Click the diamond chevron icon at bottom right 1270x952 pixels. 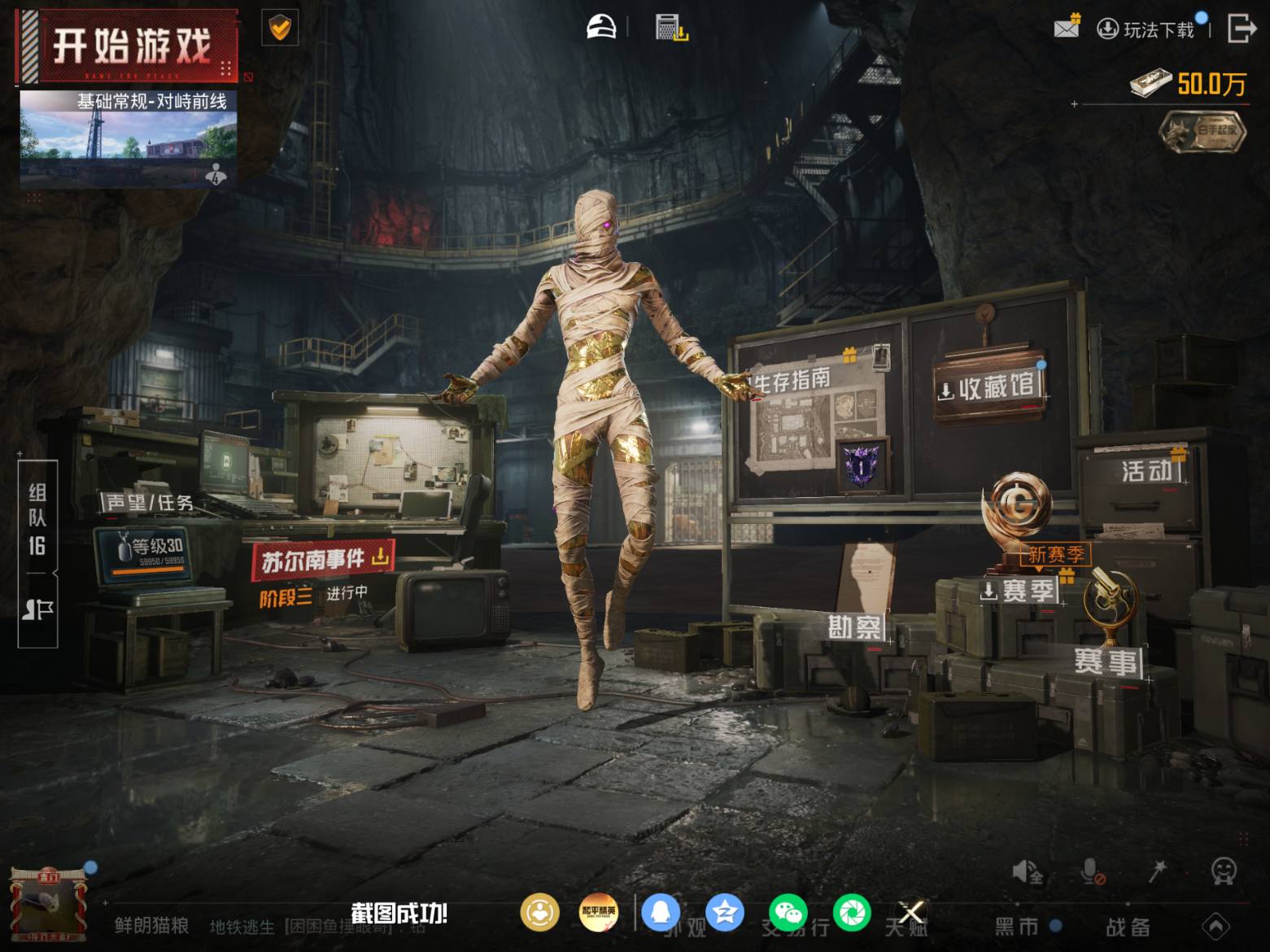[1215, 926]
